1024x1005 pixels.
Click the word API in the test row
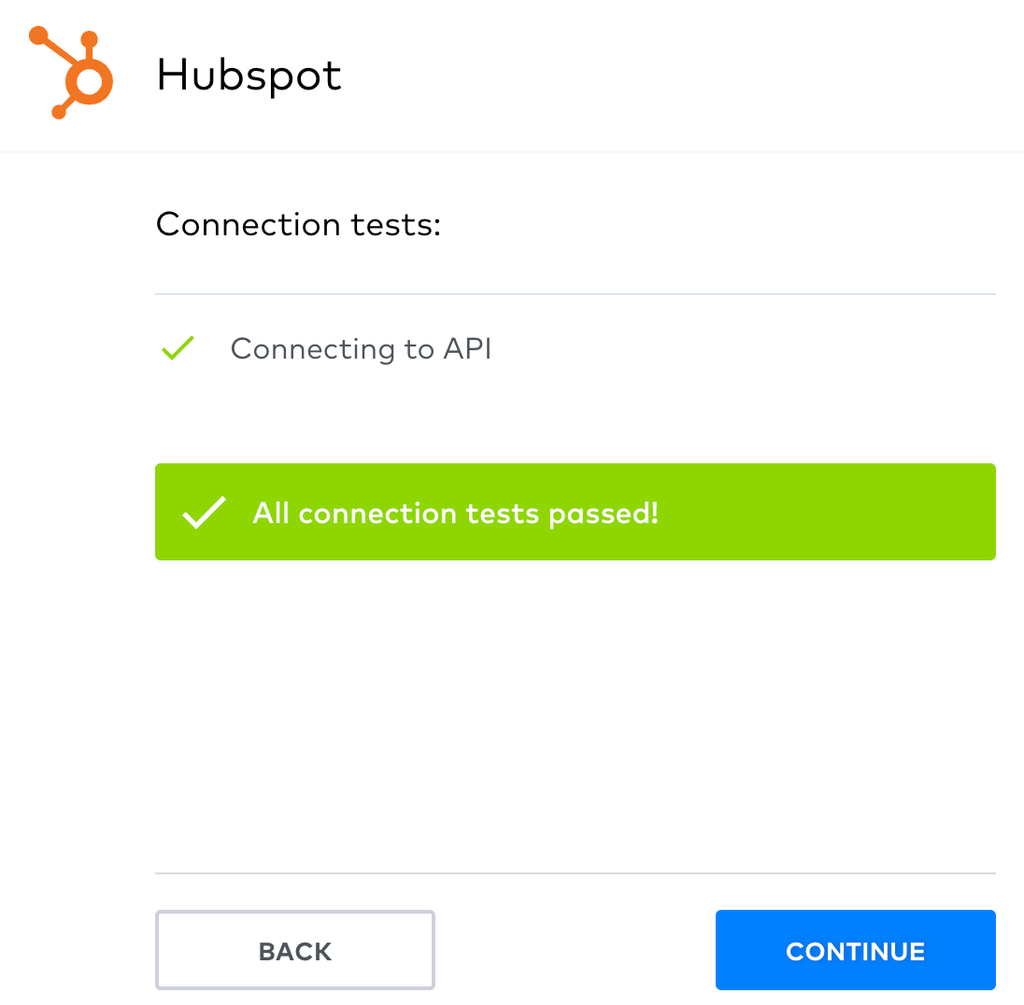tap(468, 348)
